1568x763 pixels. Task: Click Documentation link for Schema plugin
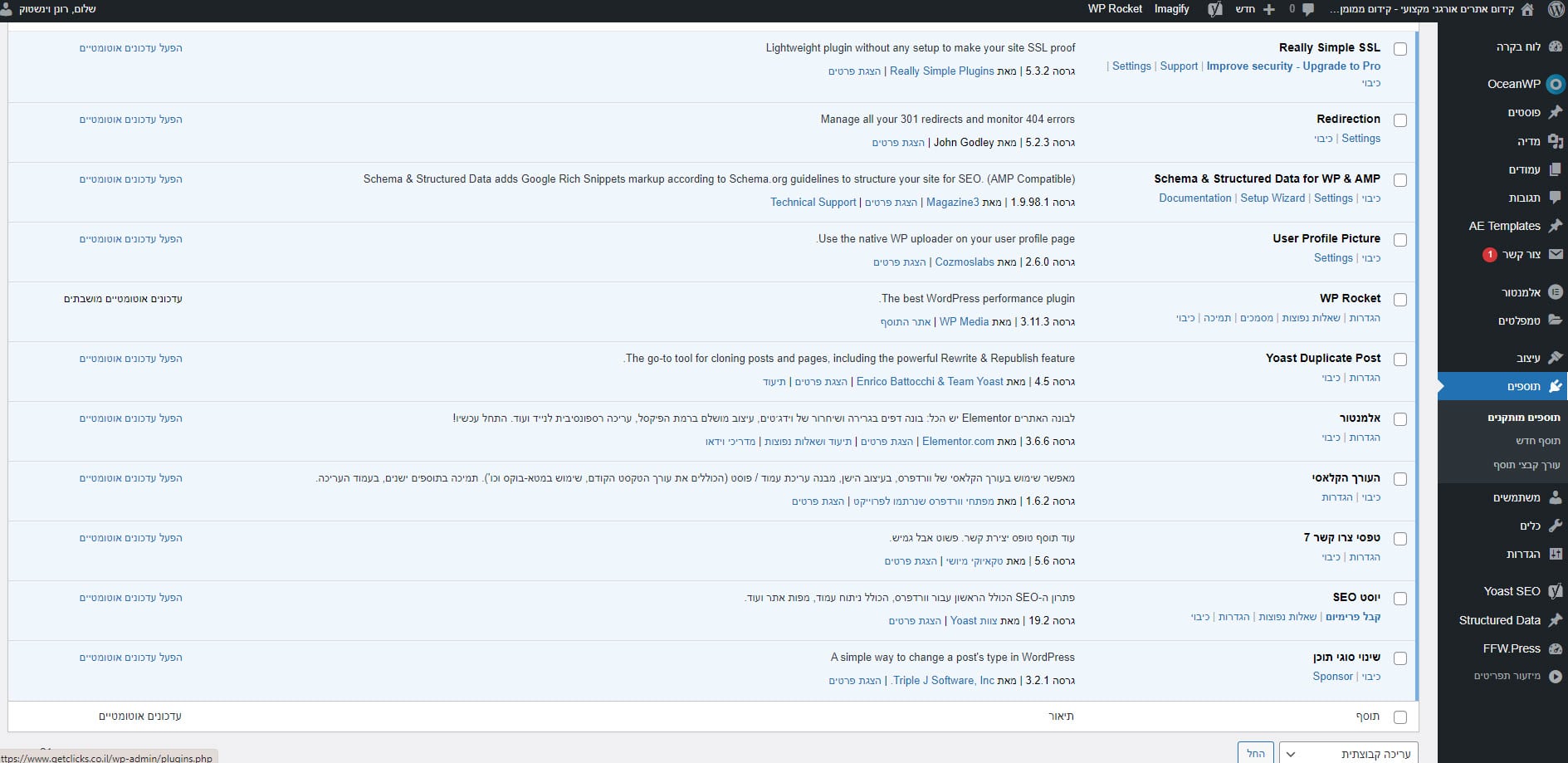pos(1195,198)
